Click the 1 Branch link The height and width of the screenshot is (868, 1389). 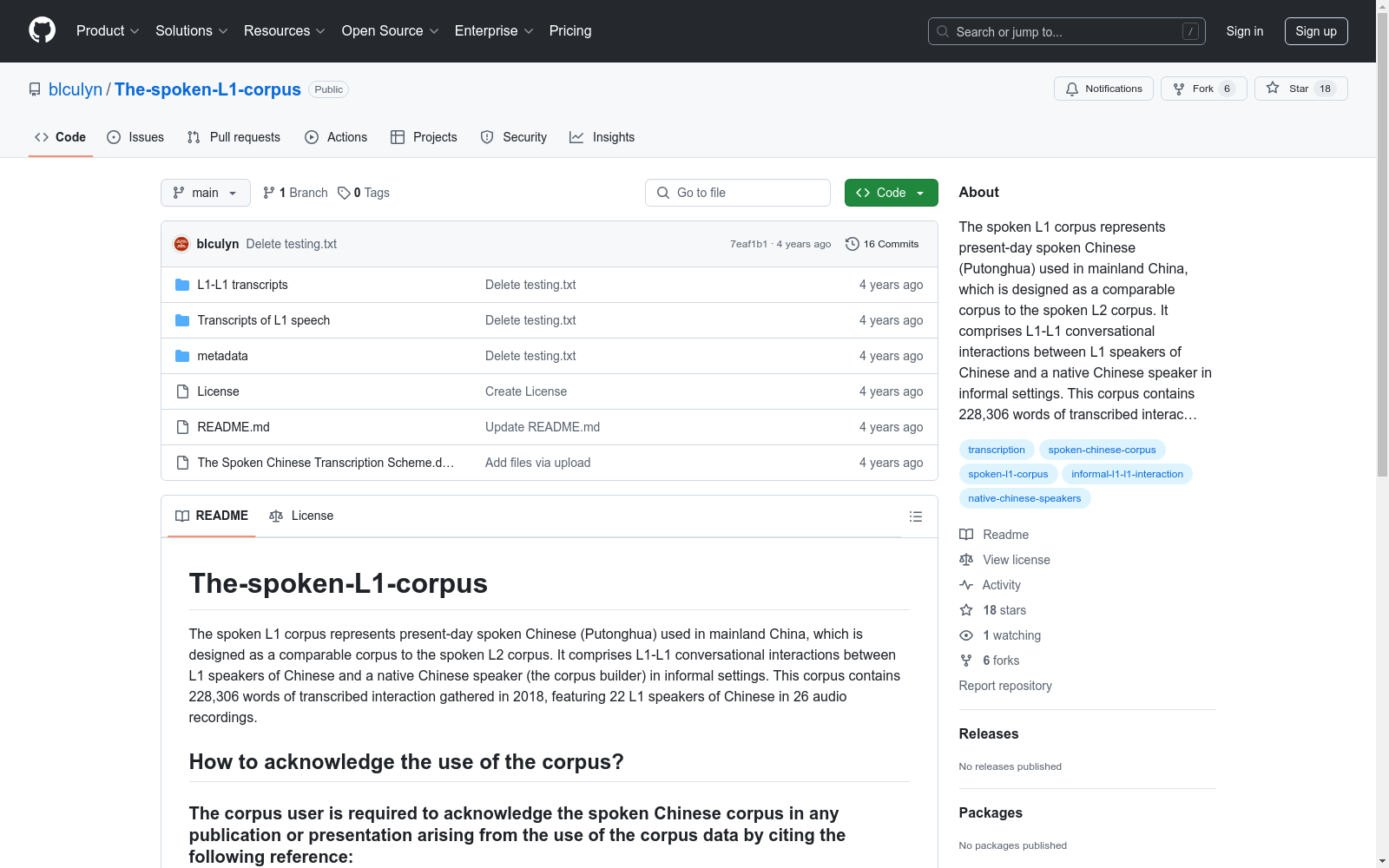(x=295, y=193)
